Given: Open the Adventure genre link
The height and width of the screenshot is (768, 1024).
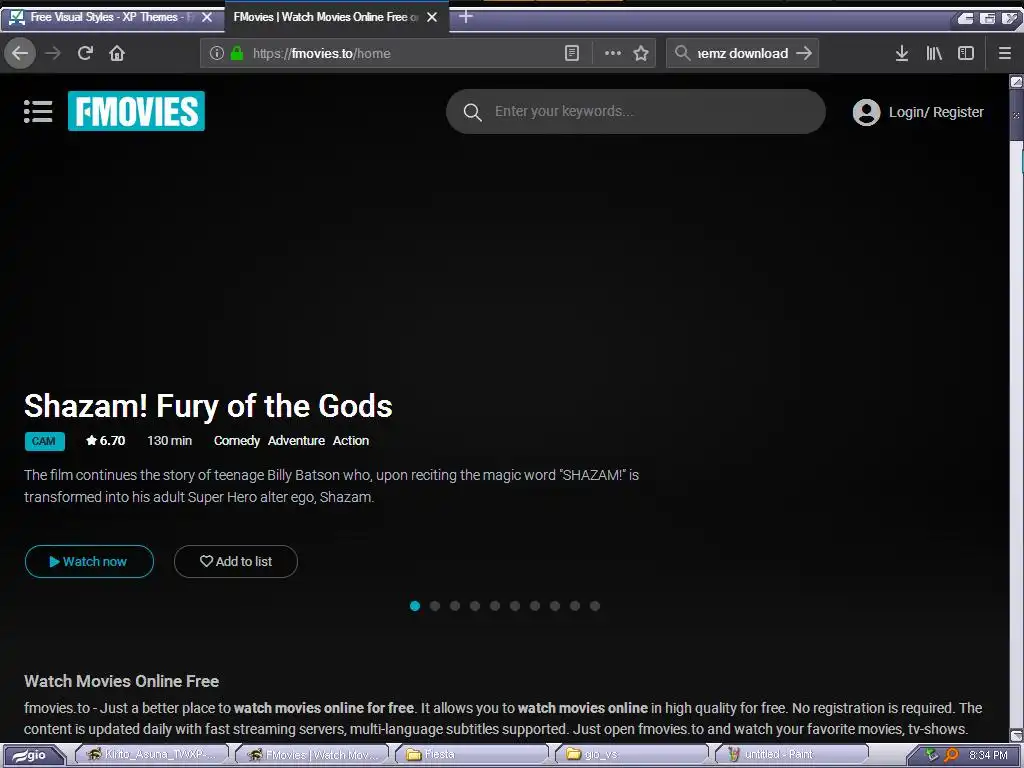Looking at the screenshot, I should coord(296,441).
